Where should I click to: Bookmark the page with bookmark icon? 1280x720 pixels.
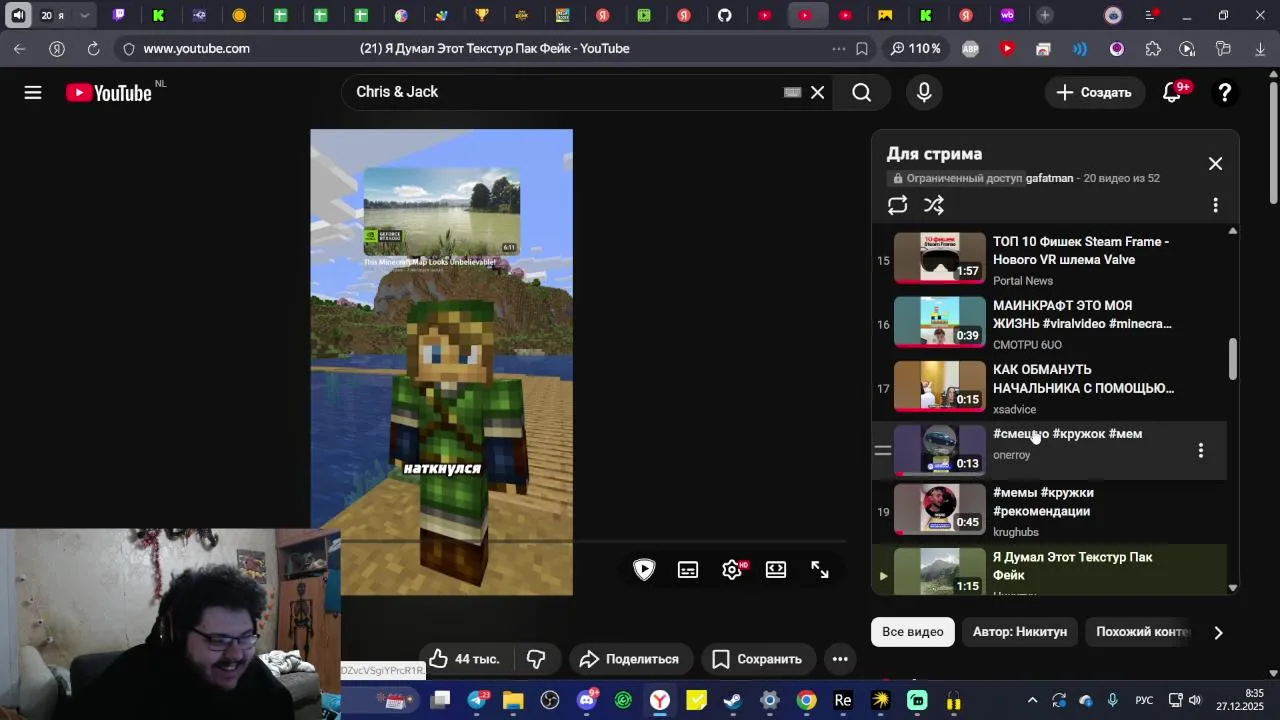point(862,48)
